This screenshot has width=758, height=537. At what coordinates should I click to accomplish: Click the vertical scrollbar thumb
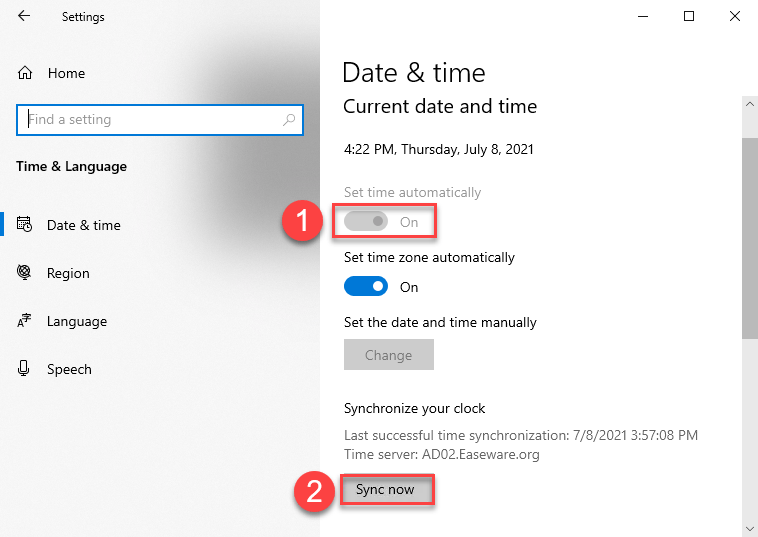click(750, 238)
